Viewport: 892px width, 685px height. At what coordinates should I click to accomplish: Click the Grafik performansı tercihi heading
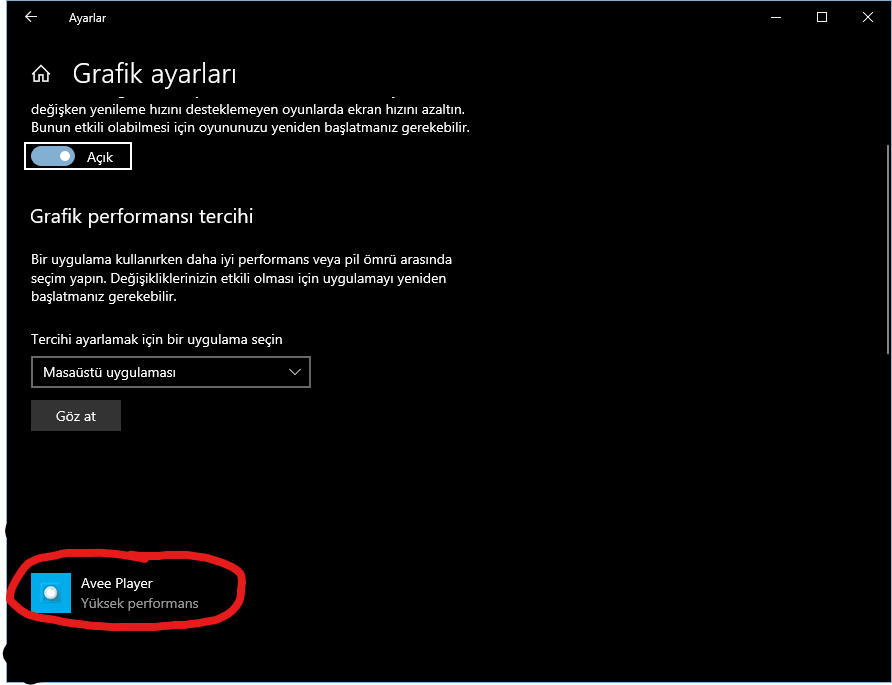click(141, 216)
